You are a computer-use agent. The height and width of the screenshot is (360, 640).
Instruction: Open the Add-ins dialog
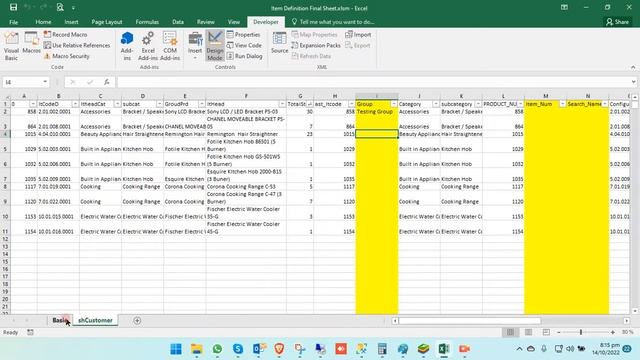(x=127, y=46)
